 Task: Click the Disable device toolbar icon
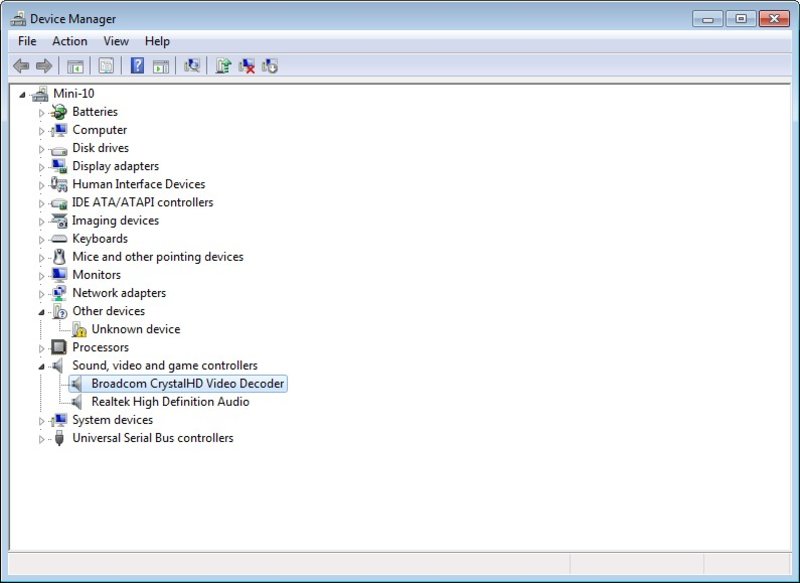point(269,66)
